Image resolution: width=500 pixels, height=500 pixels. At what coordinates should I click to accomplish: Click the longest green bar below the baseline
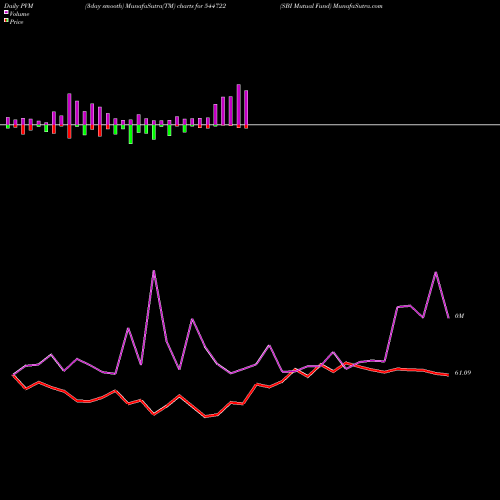(131, 134)
